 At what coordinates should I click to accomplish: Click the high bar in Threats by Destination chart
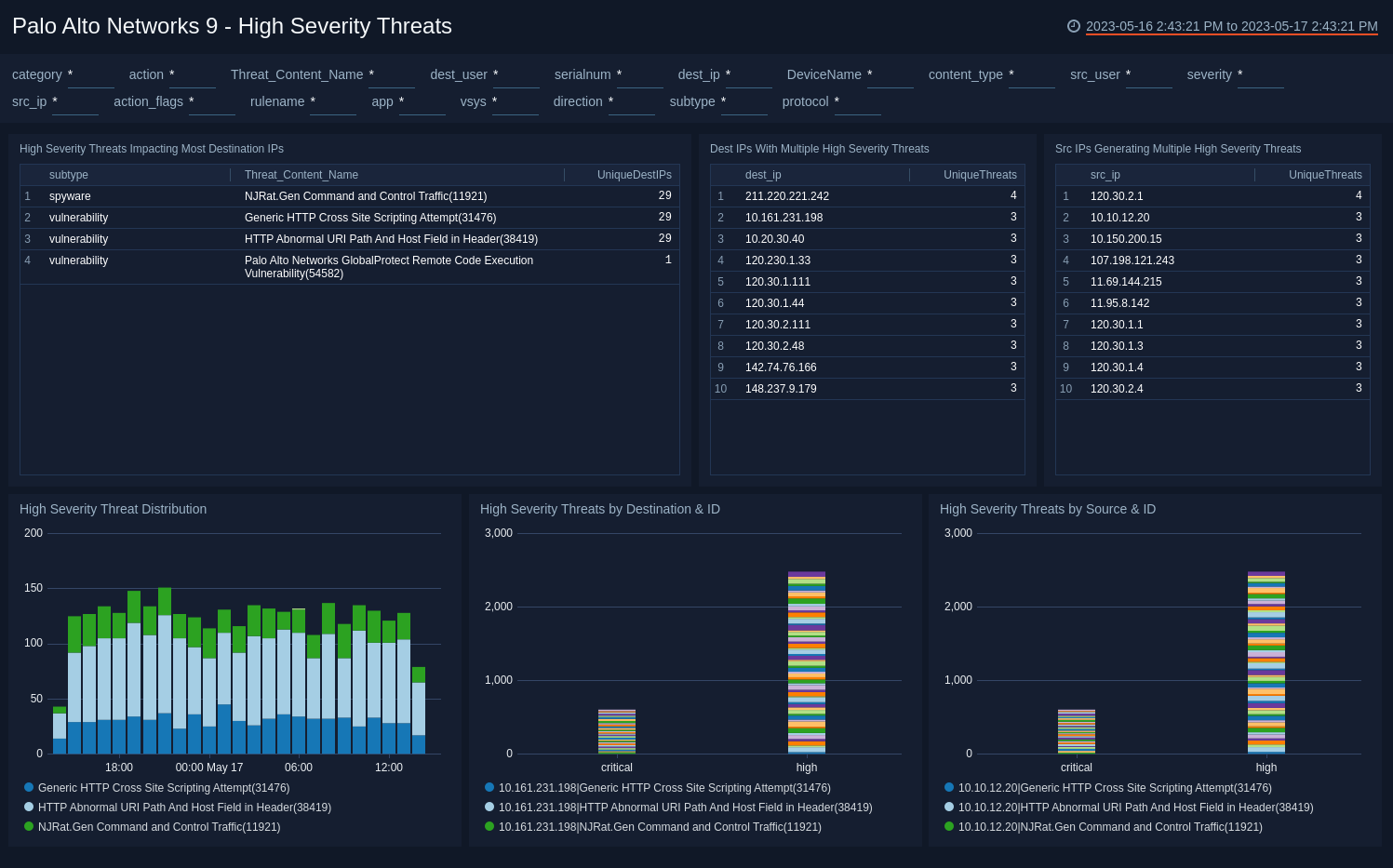click(806, 661)
